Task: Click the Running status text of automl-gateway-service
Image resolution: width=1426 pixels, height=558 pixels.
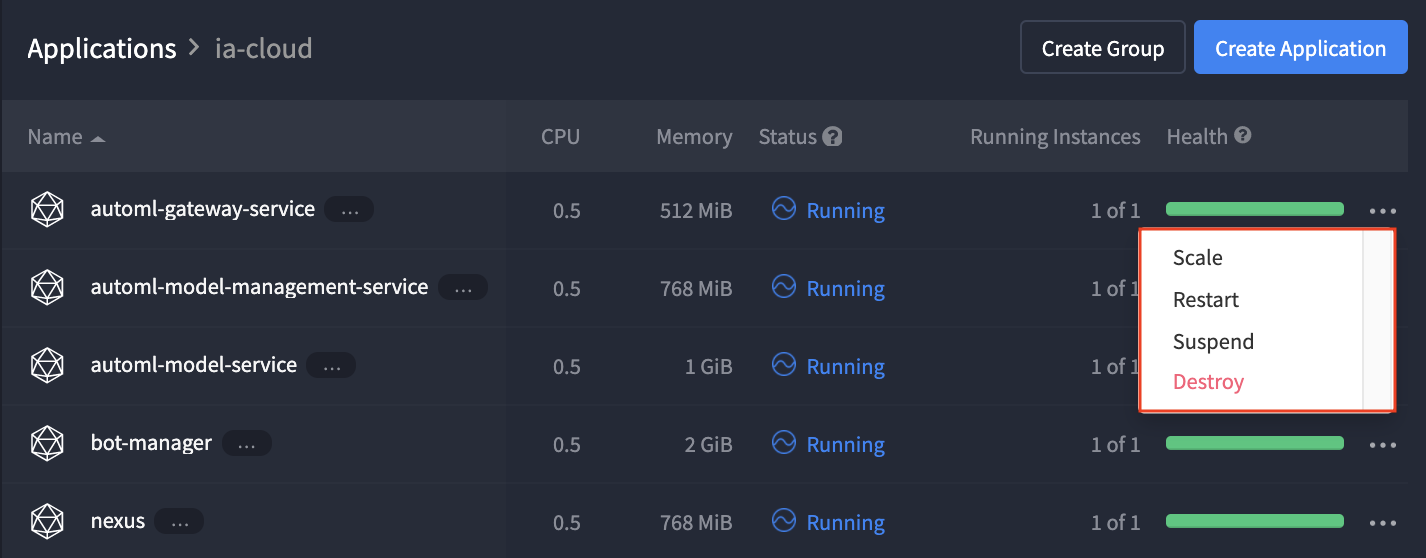Action: tap(846, 211)
